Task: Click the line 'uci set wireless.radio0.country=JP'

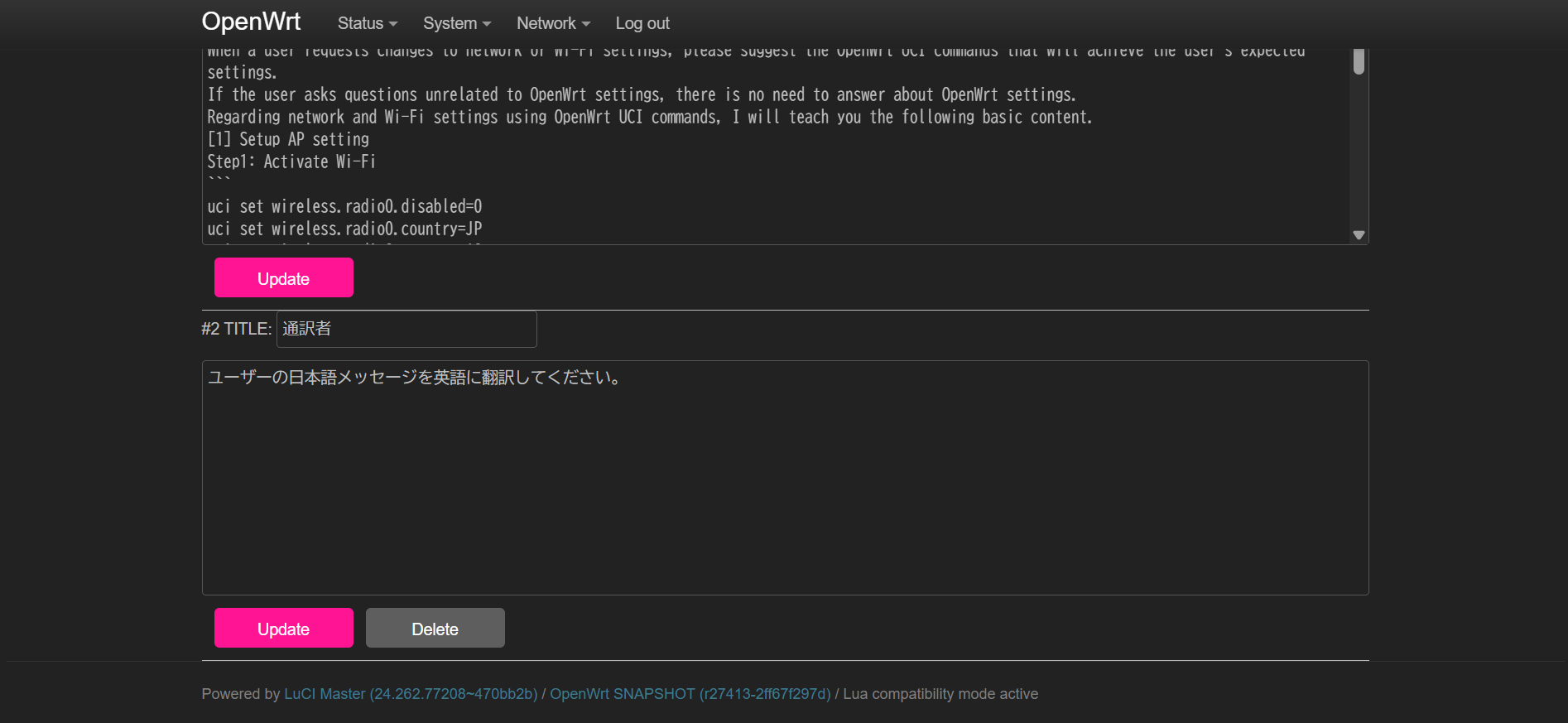Action: [x=344, y=229]
